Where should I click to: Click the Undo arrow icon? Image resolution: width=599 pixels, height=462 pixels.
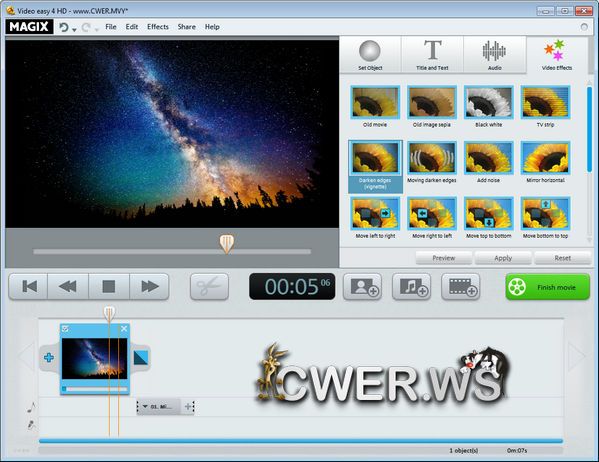tap(64, 27)
